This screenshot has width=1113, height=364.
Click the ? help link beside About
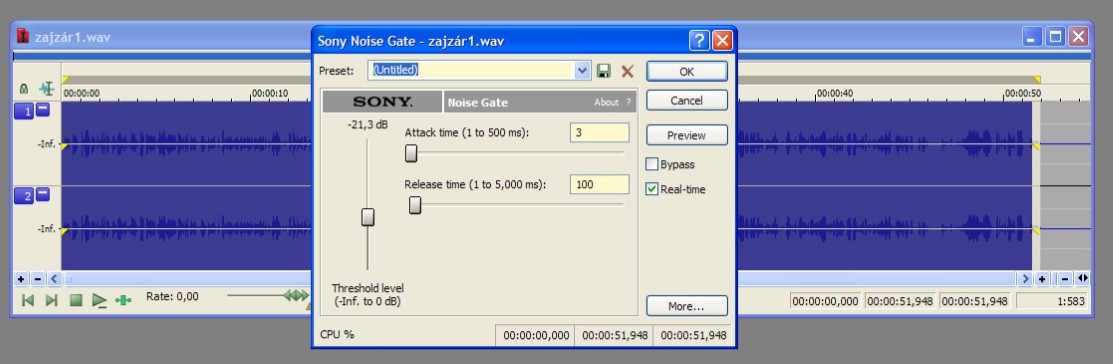point(628,102)
